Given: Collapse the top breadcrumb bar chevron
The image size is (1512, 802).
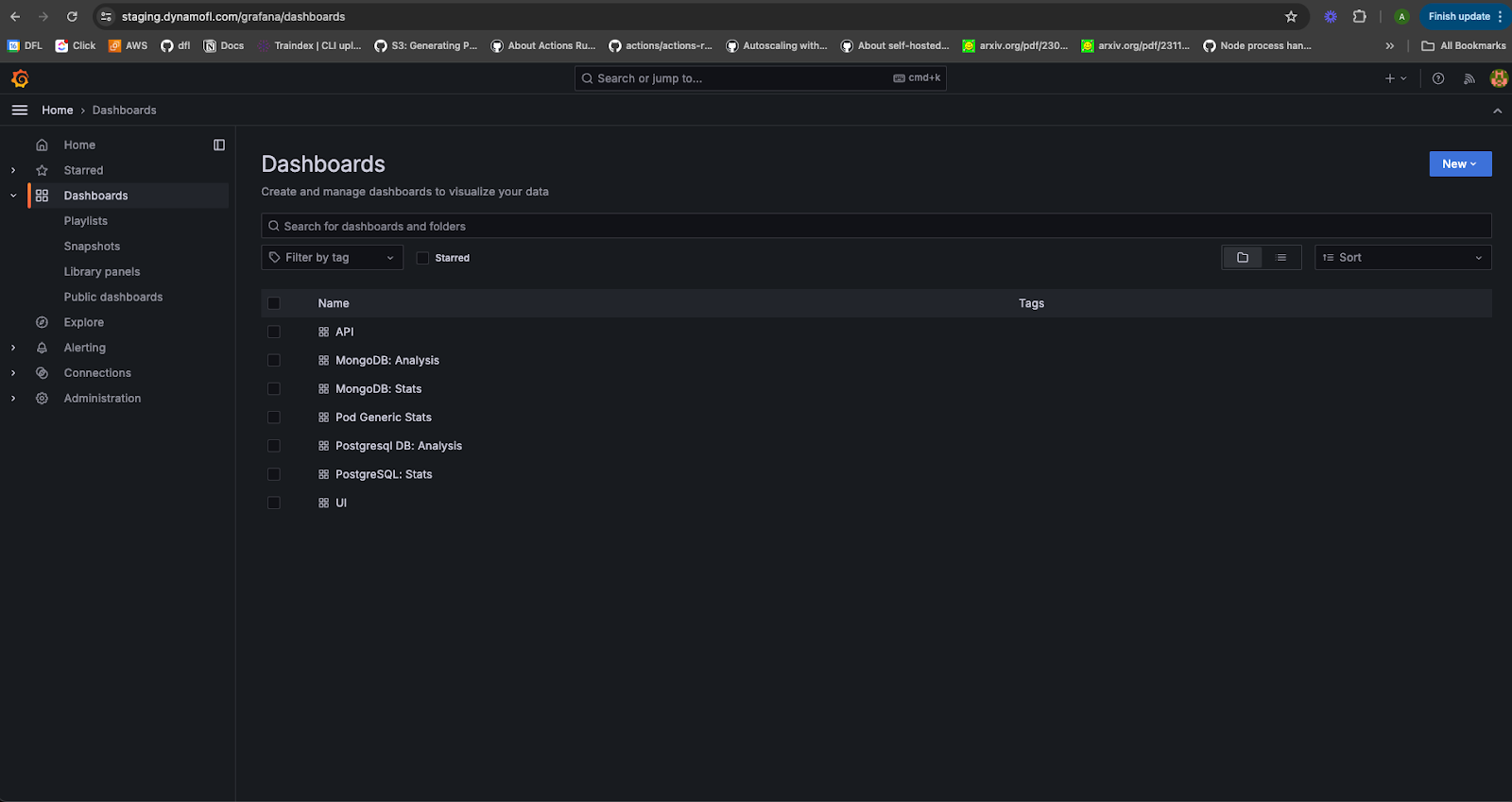Looking at the screenshot, I should (1497, 111).
